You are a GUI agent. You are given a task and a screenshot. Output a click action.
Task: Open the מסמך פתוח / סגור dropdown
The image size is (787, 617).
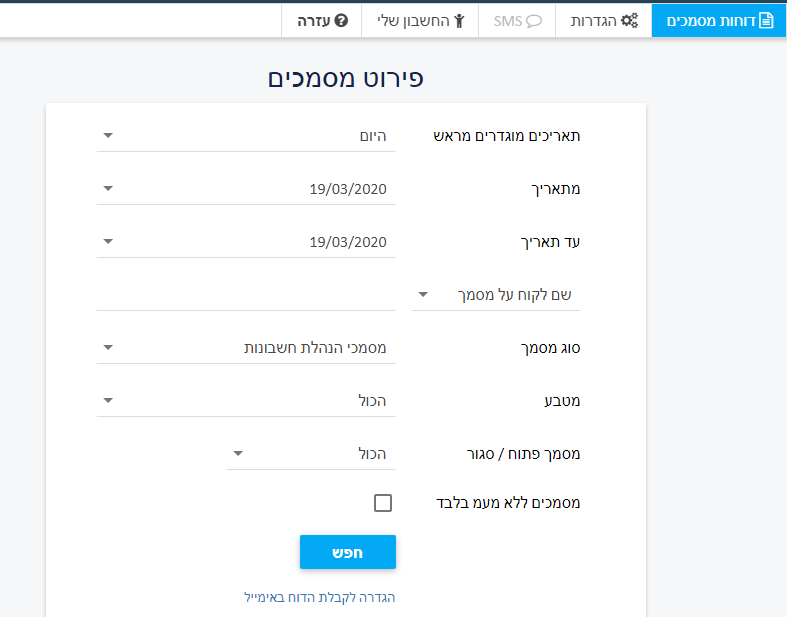311,454
